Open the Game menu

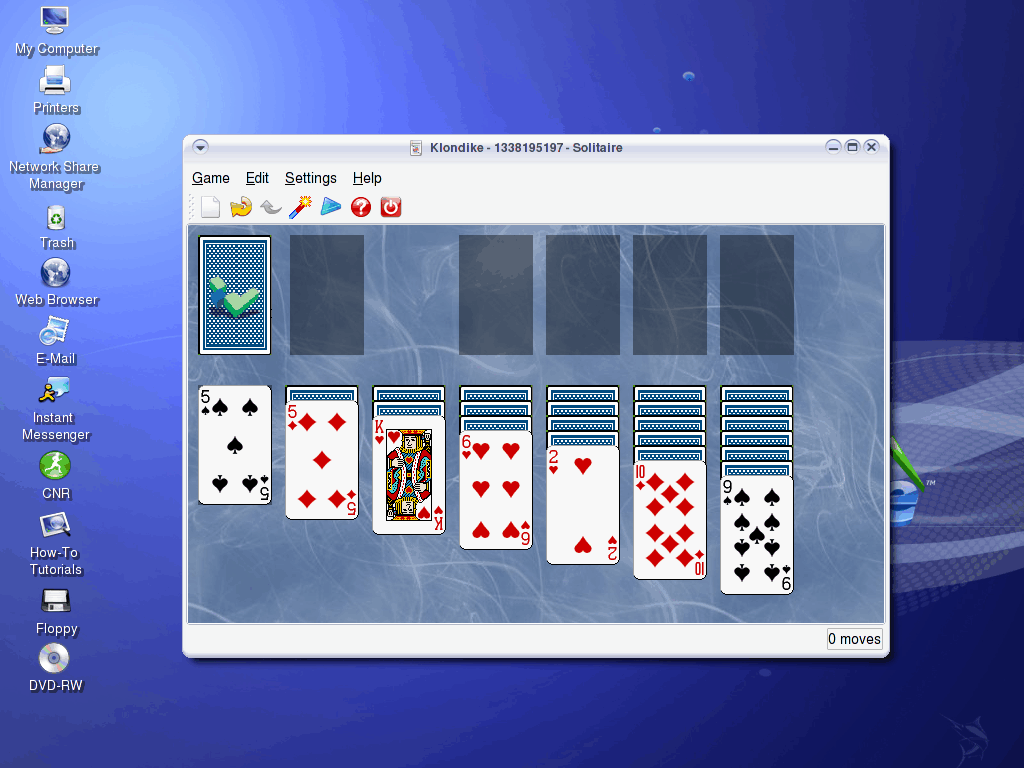coord(210,178)
